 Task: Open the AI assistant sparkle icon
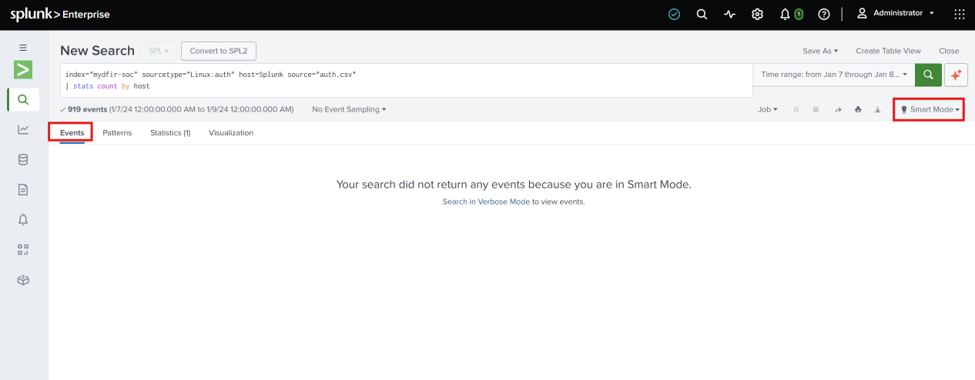956,75
